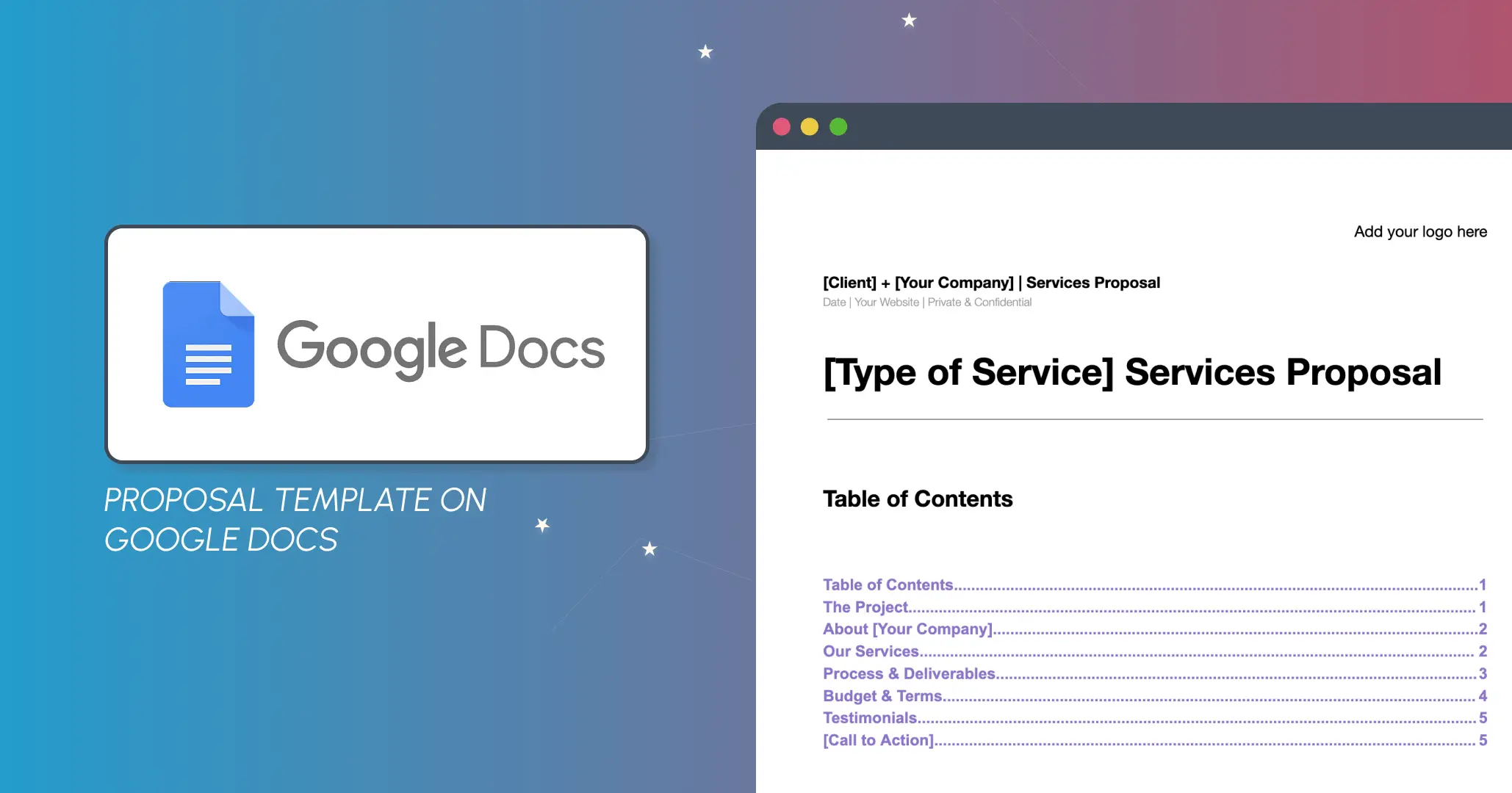Image resolution: width=1512 pixels, height=793 pixels.
Task: Click the Google Docs document icon
Action: 208,345
